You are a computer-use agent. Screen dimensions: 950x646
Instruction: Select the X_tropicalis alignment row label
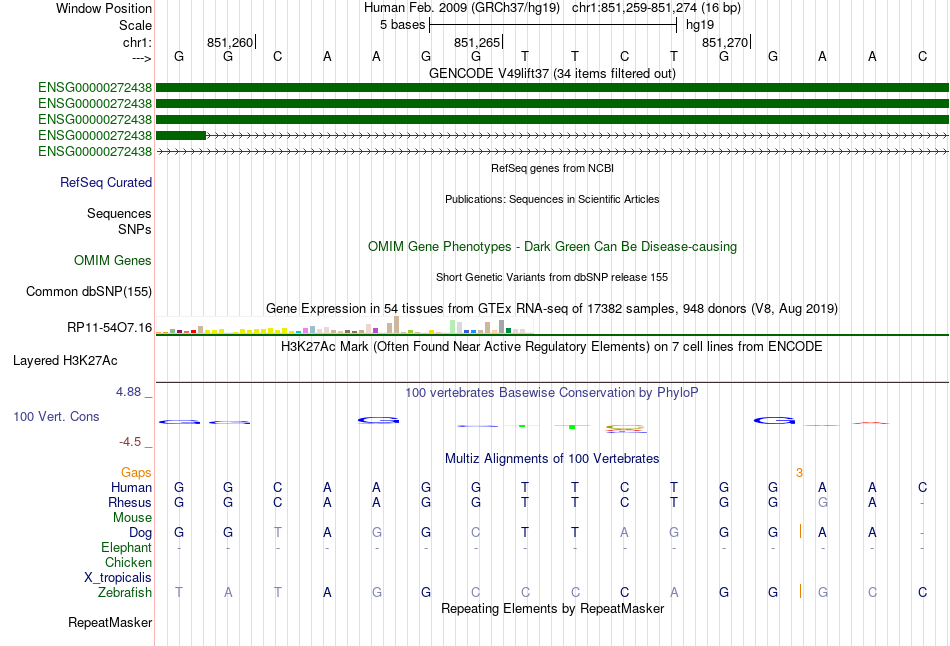coord(118,578)
